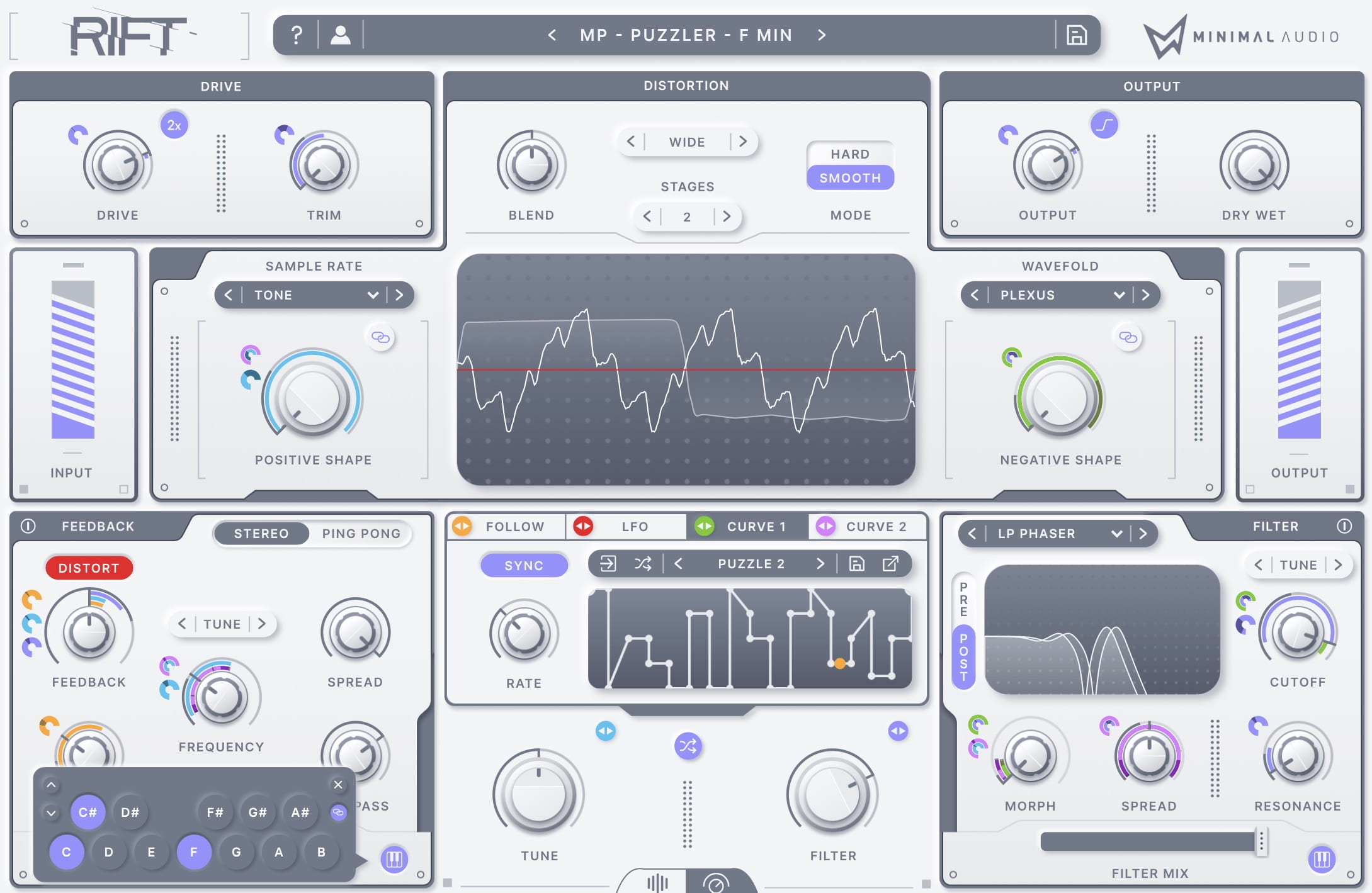Image resolution: width=1372 pixels, height=893 pixels.
Task: Toggle the Feedback section power button
Action: point(28,526)
